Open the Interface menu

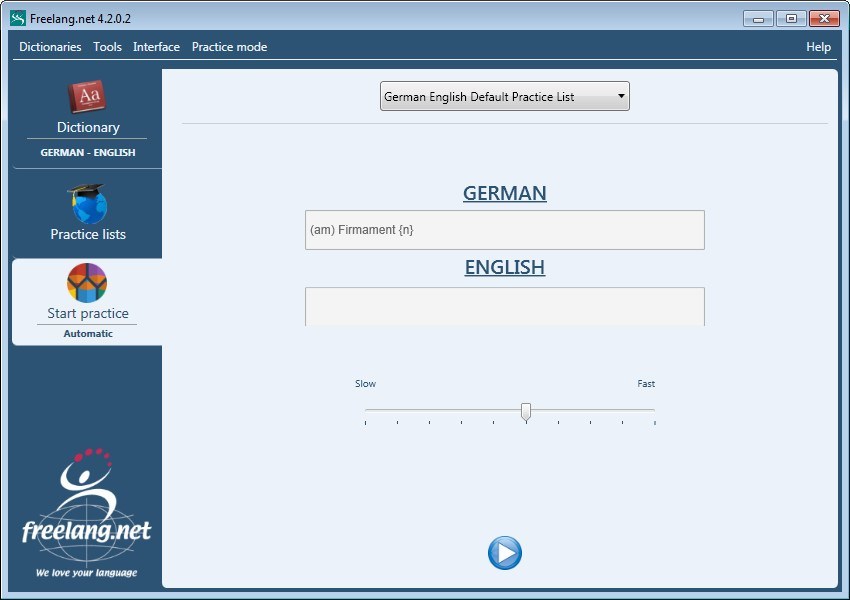tap(156, 47)
